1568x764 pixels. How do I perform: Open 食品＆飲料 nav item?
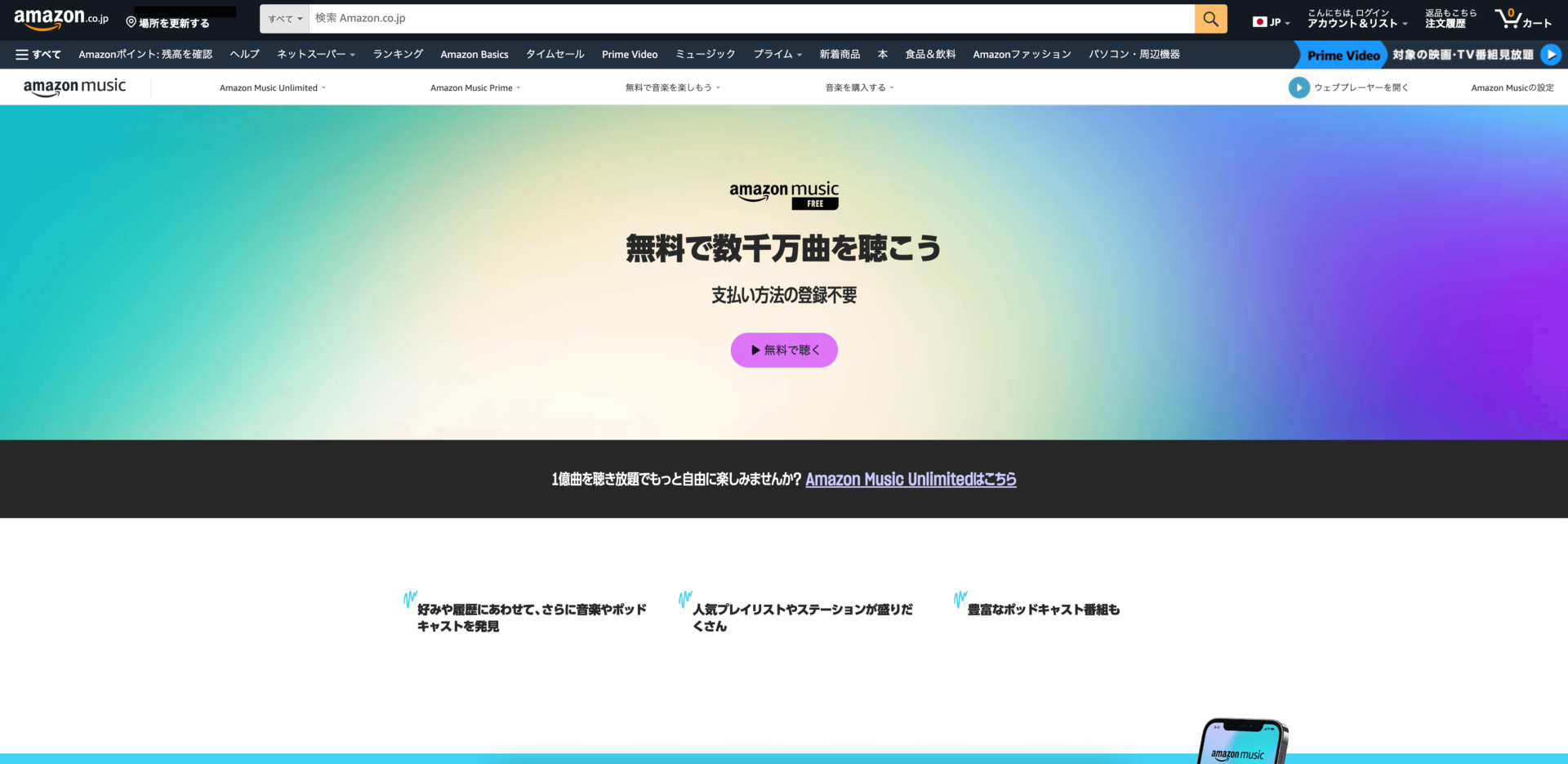930,55
